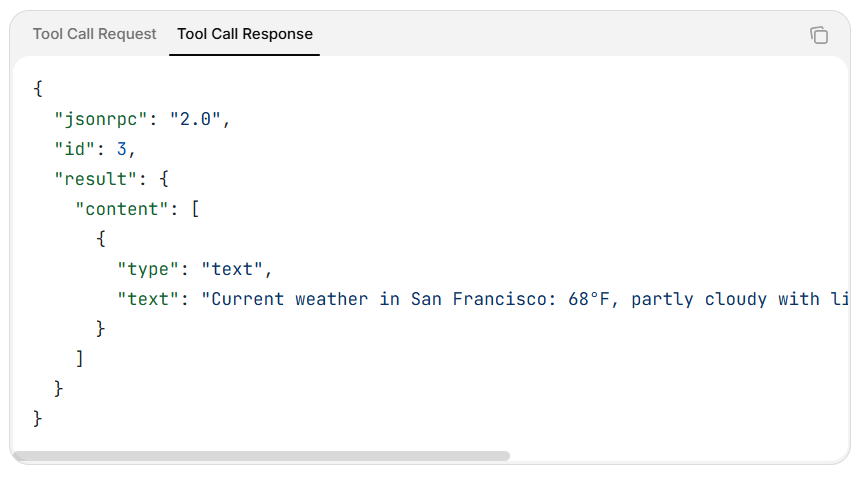Click the "content" key in the JSON
Viewport: 861px width, 478px height.
click(x=121, y=209)
